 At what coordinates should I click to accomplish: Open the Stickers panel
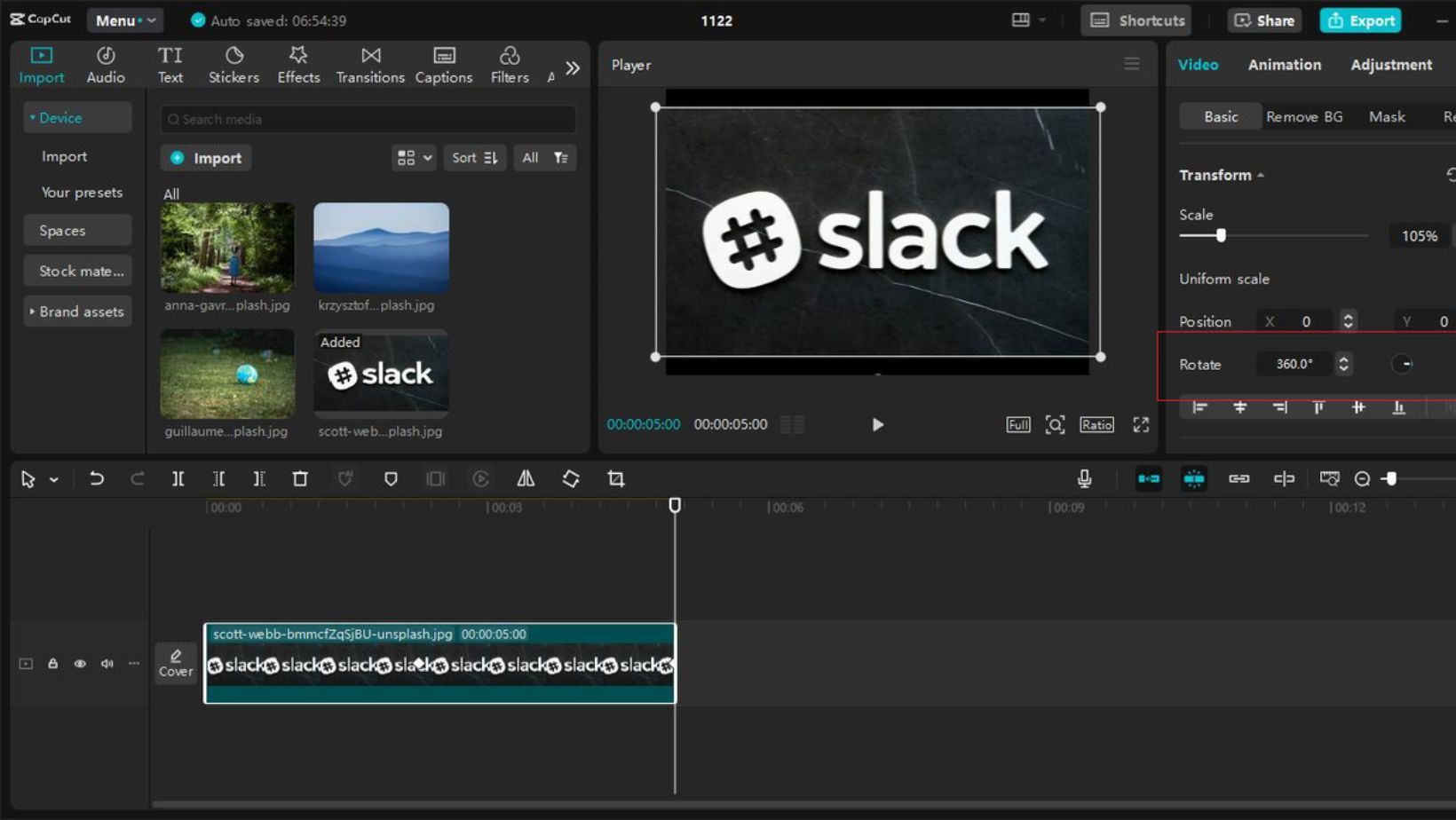click(x=233, y=65)
